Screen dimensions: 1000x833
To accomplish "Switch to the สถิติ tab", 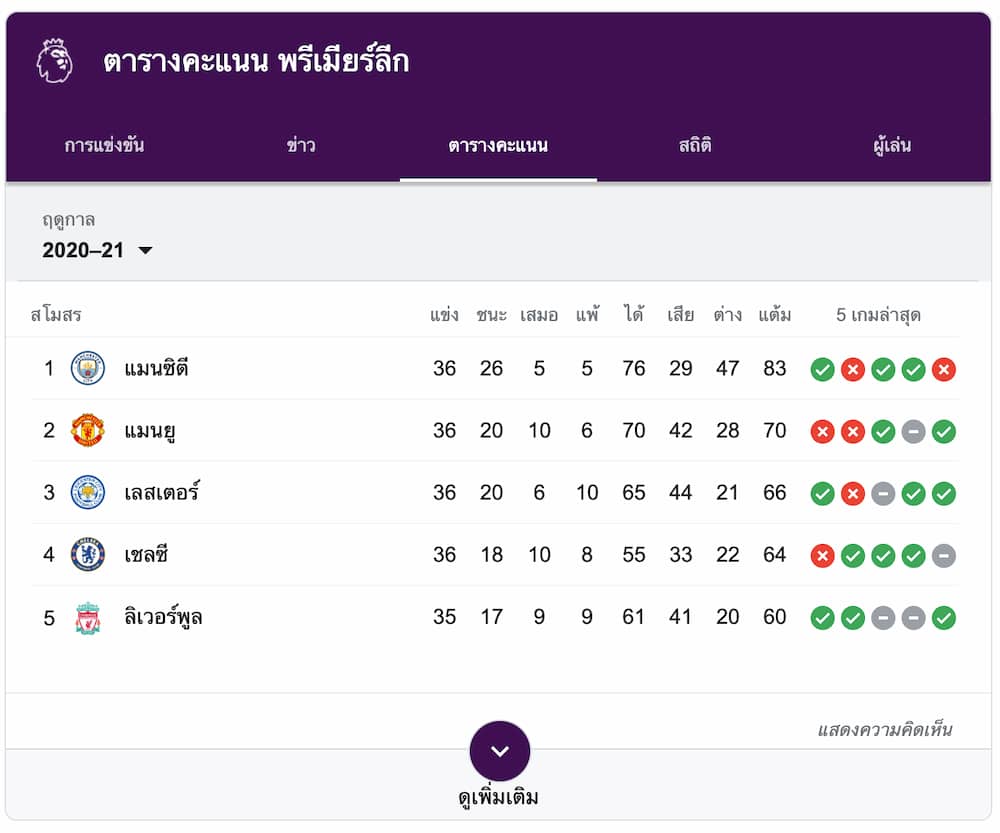I will [x=695, y=145].
